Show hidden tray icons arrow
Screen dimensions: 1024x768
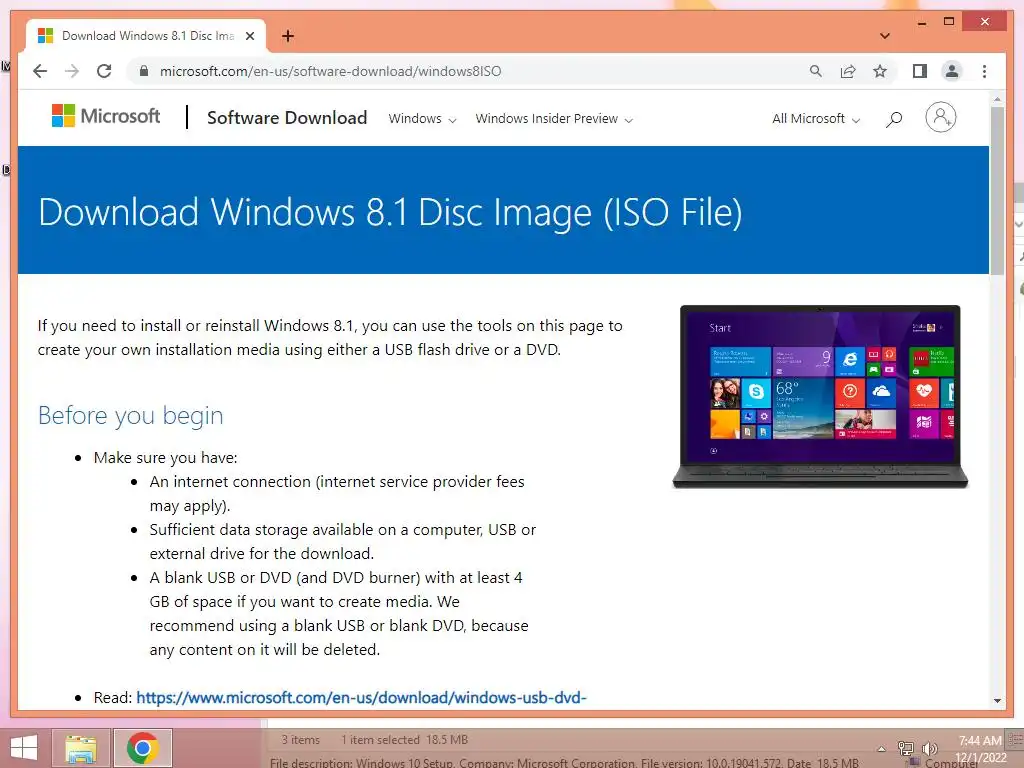(881, 749)
